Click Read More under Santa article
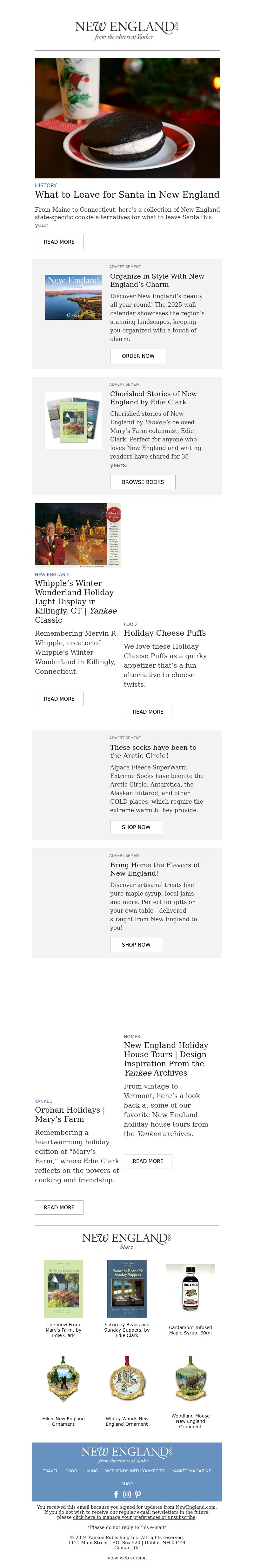 tap(59, 242)
